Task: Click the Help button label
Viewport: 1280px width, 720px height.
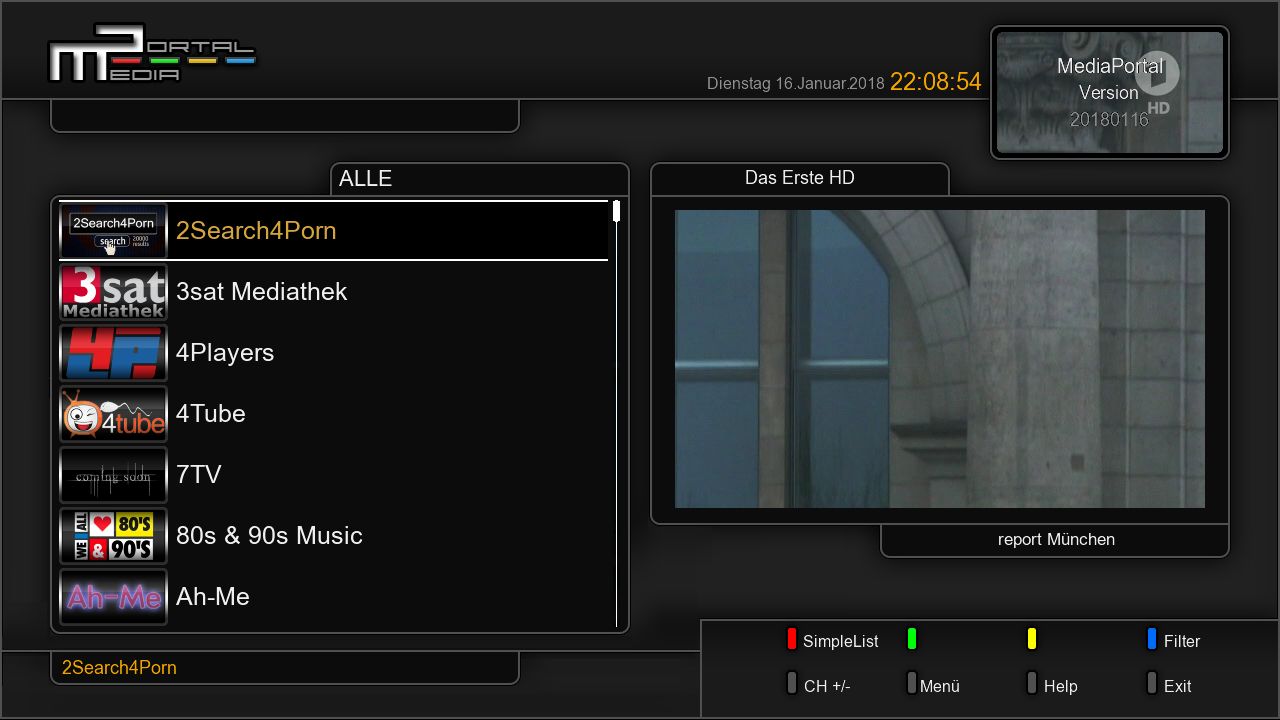Action: click(x=1060, y=686)
